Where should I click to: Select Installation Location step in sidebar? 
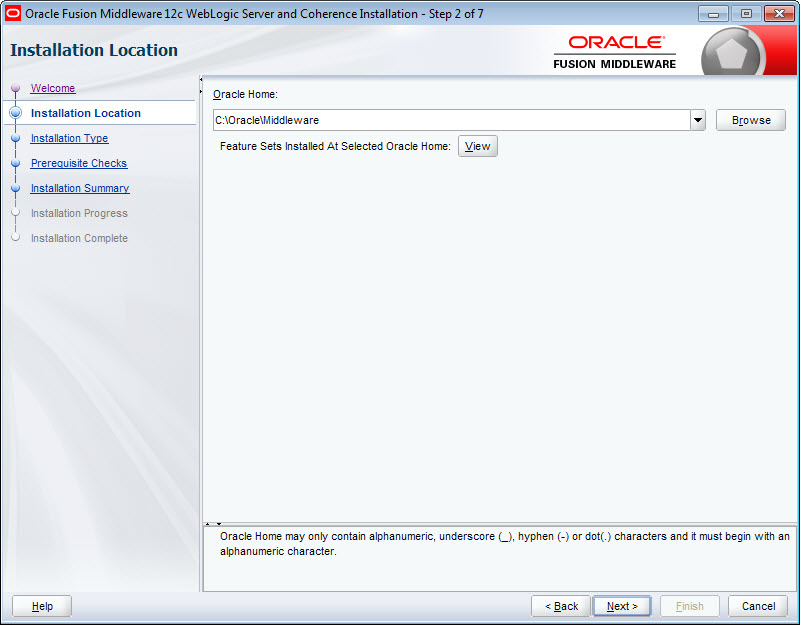(86, 113)
